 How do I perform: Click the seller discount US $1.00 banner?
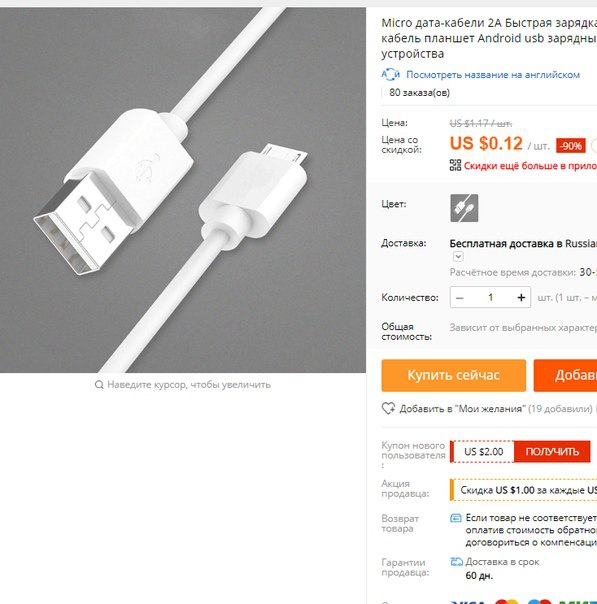[x=523, y=490]
